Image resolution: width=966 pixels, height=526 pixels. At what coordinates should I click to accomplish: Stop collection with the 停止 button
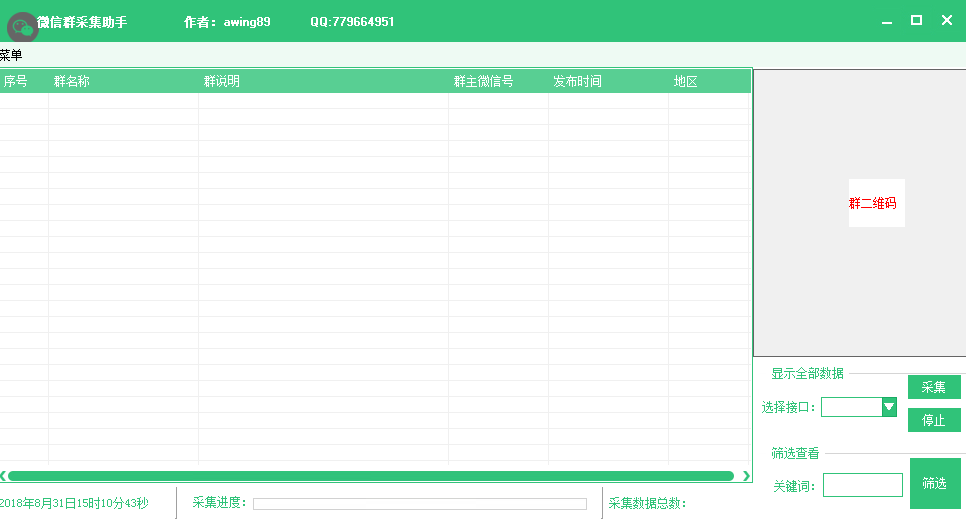coord(934,420)
